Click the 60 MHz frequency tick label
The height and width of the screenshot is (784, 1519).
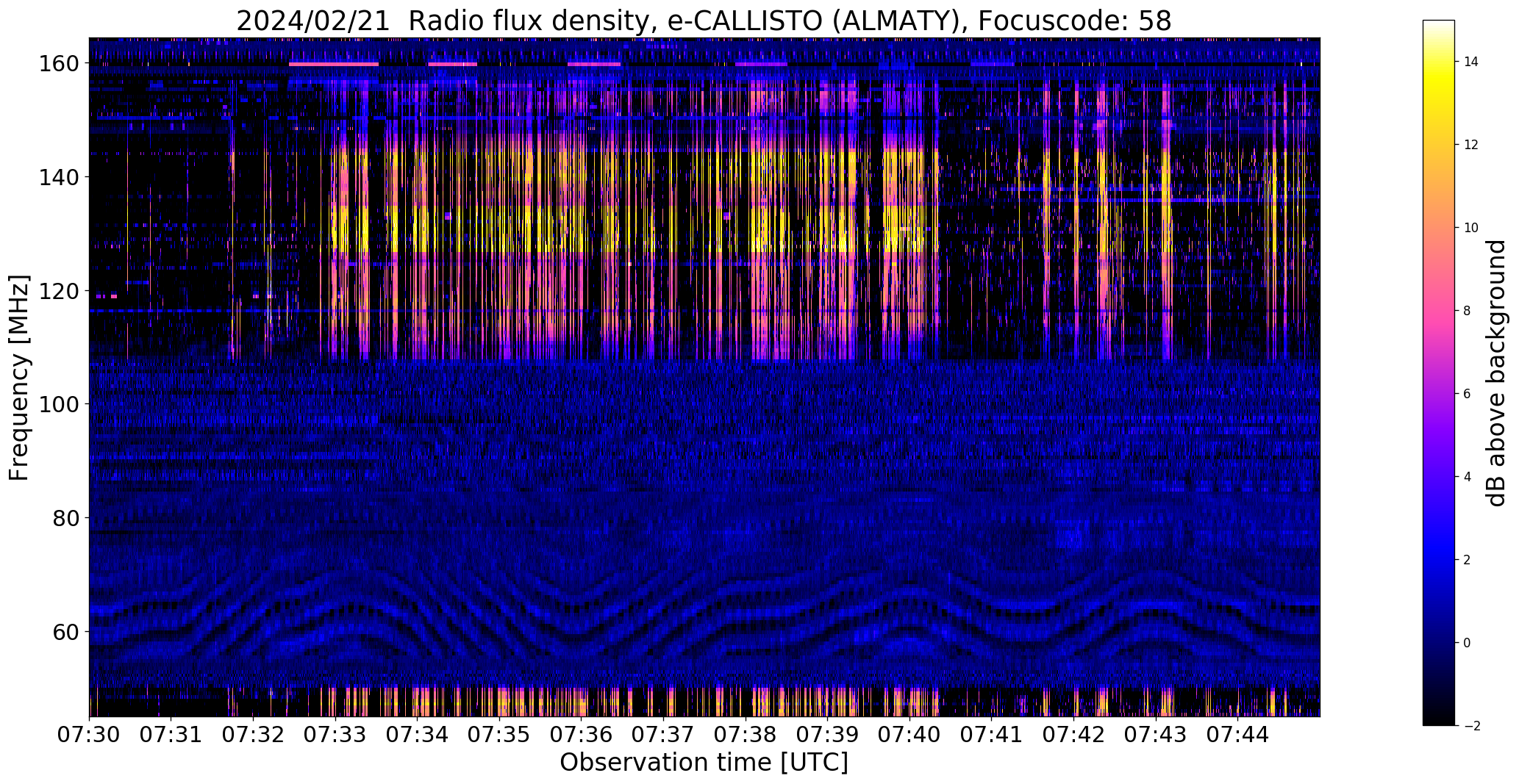coord(67,631)
